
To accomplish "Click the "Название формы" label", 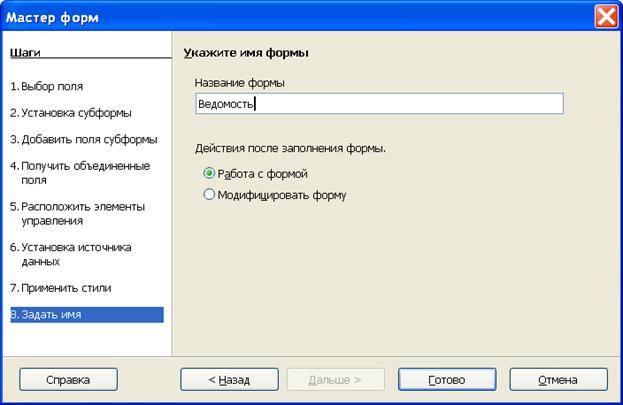I will (240, 83).
